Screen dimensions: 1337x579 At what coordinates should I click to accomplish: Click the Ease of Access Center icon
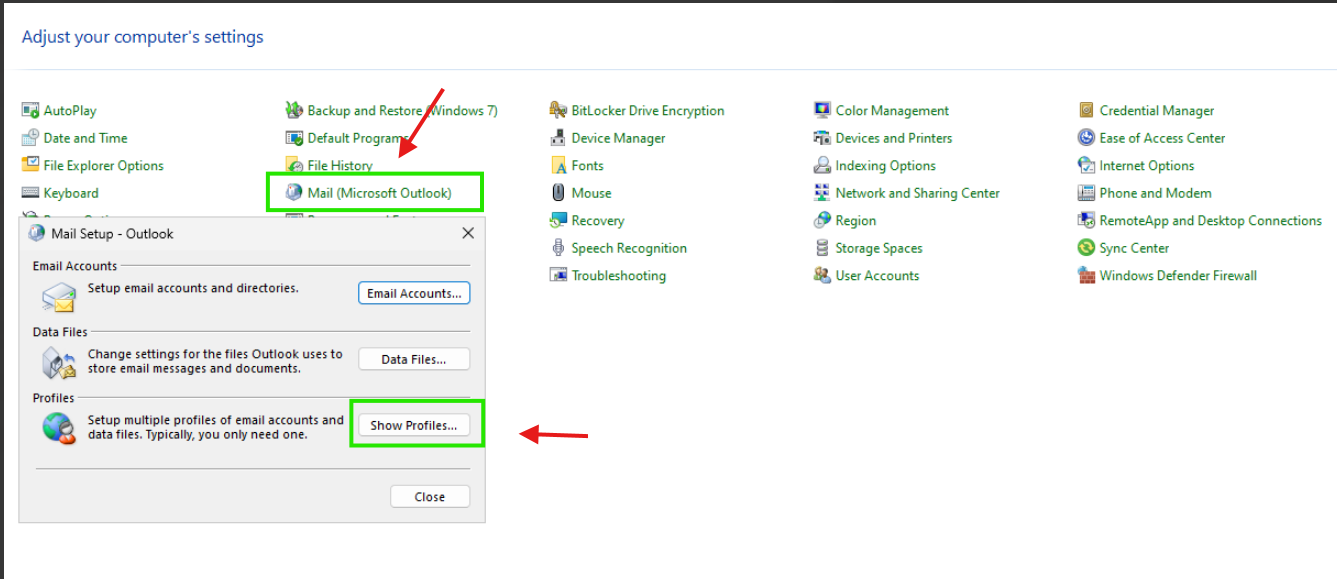click(x=1086, y=138)
